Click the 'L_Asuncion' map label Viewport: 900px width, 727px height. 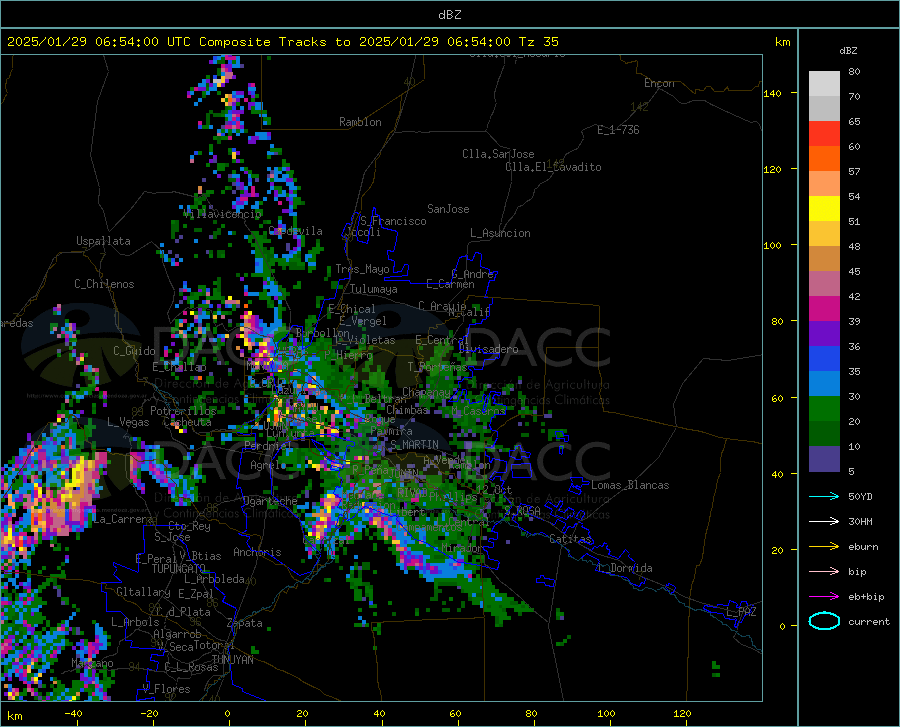click(500, 233)
